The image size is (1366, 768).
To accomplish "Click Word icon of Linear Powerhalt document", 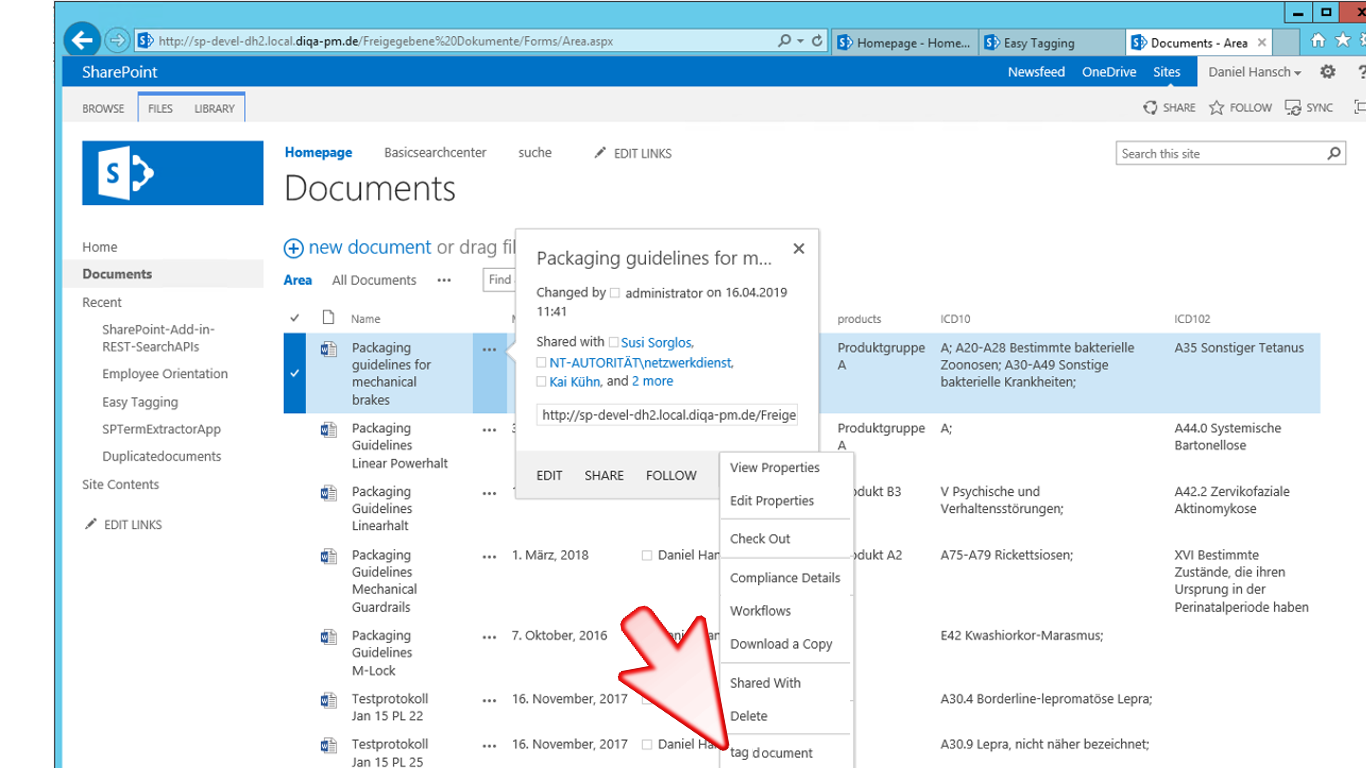I will [x=328, y=429].
